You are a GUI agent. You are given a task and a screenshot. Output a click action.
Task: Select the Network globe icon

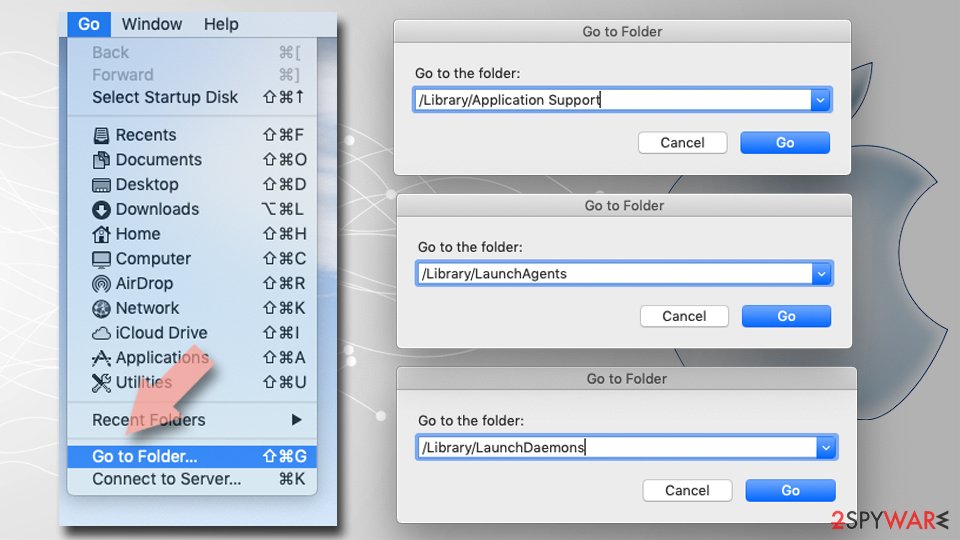point(101,309)
